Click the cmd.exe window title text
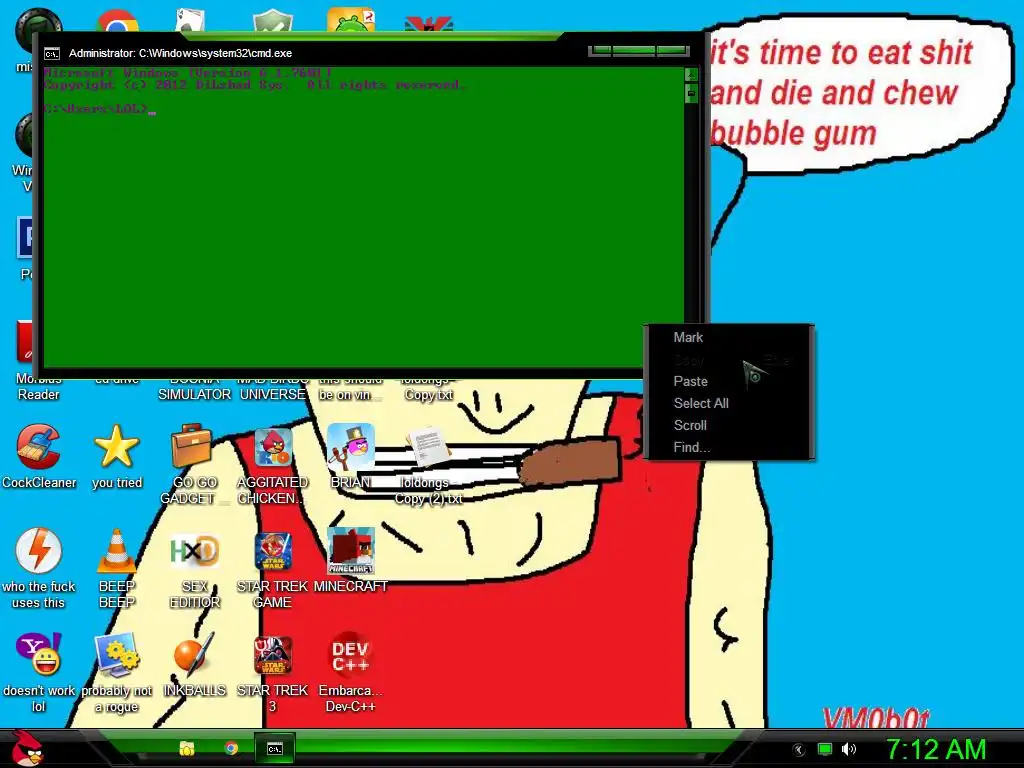 pos(180,54)
